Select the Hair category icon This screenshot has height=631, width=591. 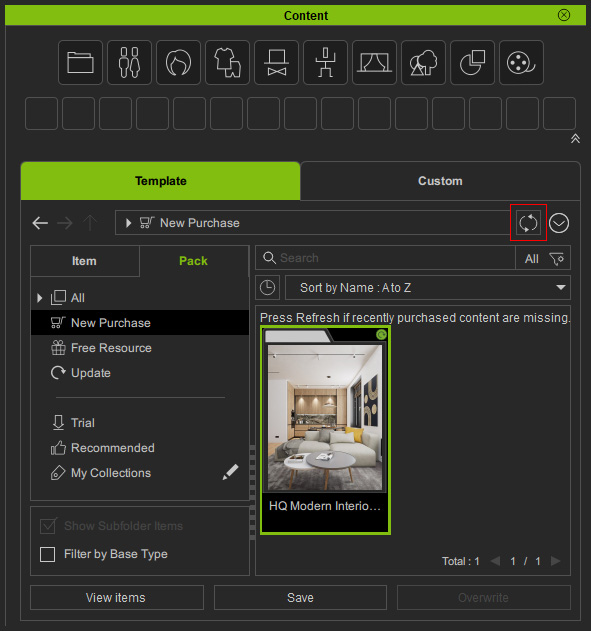click(x=178, y=62)
